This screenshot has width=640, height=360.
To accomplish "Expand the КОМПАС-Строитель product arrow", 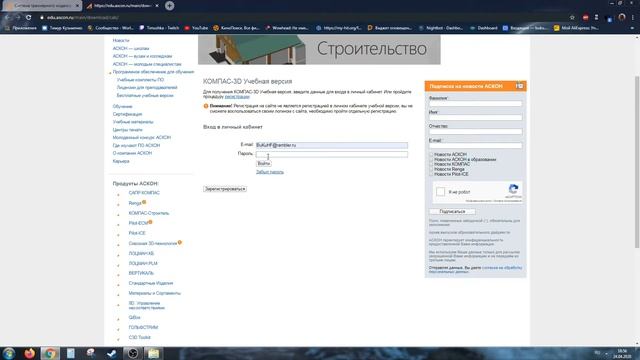I will (118, 215).
